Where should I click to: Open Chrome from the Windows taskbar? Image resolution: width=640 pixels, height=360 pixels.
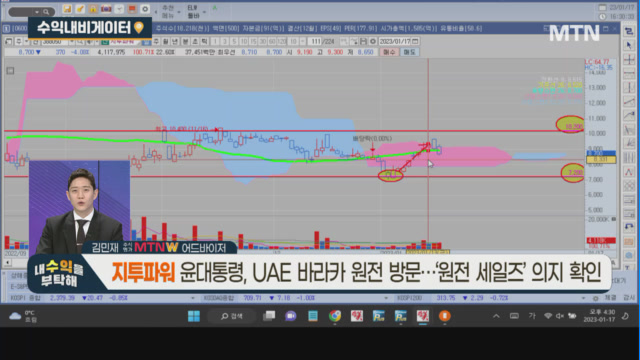(x=335, y=316)
